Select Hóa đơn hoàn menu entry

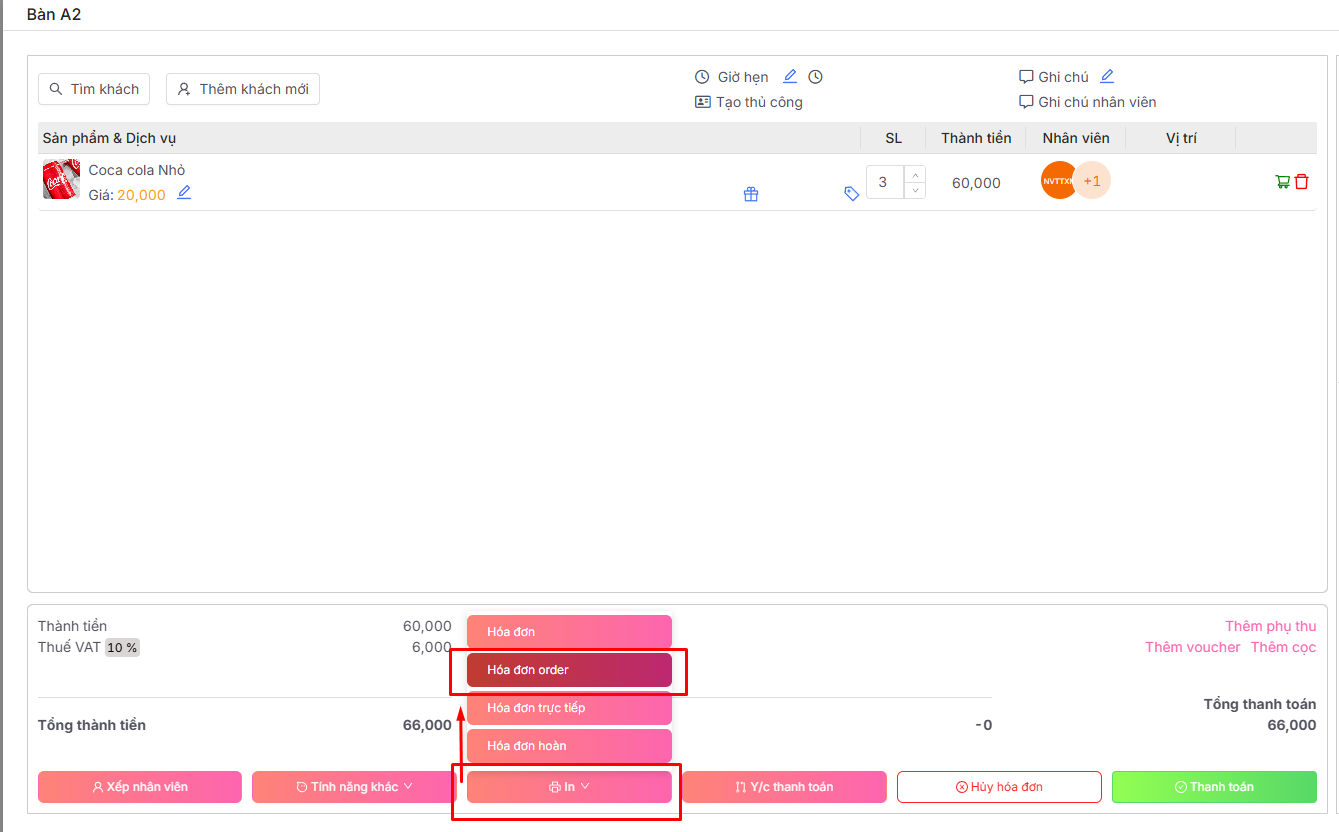click(x=569, y=746)
